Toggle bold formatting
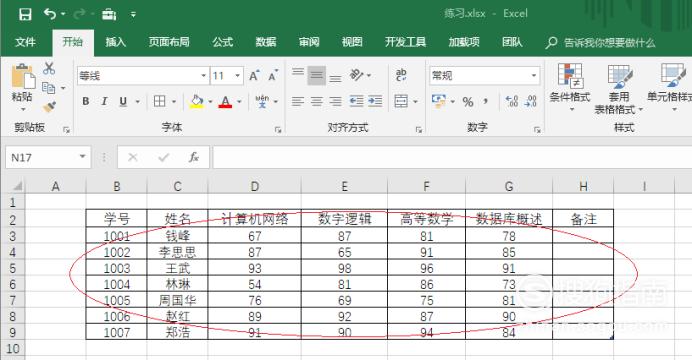Image resolution: width=692 pixels, height=360 pixels. (86, 101)
